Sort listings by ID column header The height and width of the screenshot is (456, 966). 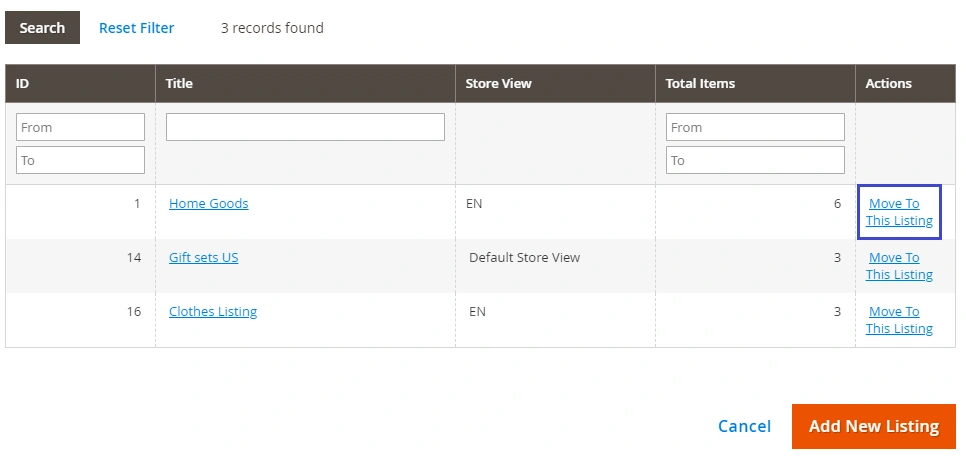[x=22, y=84]
